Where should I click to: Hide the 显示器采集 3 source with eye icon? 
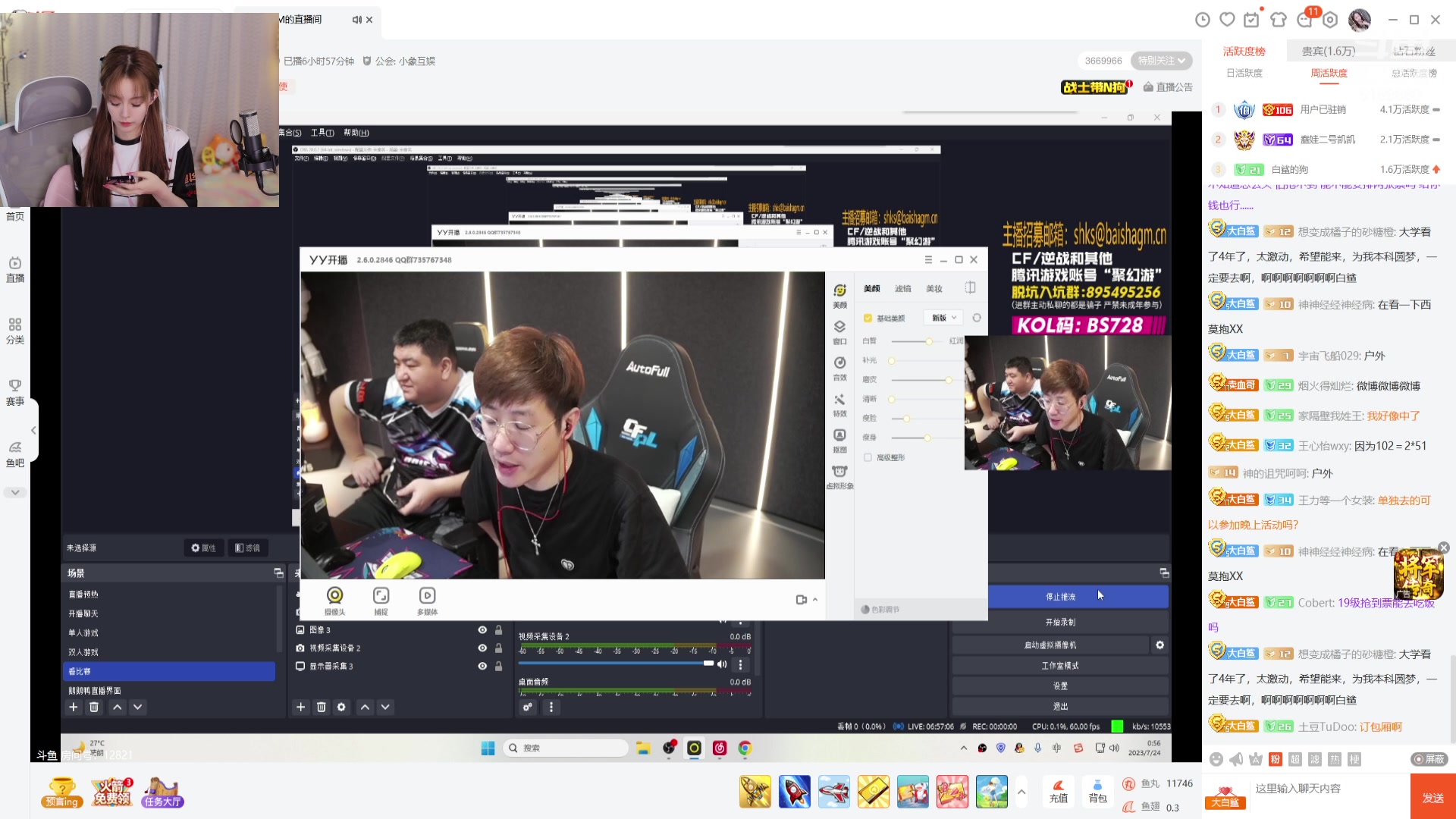pos(482,666)
